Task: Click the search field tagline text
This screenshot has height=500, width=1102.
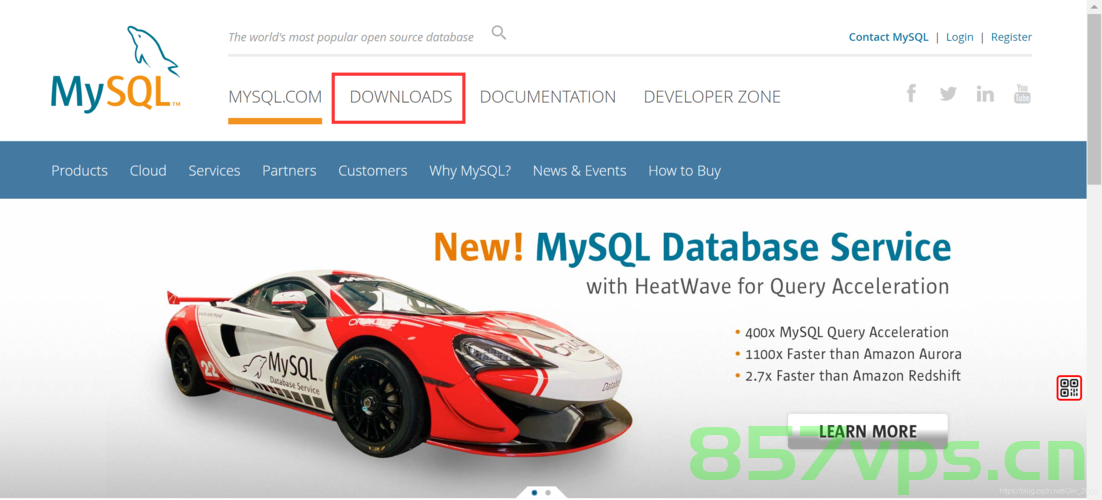Action: point(351,37)
